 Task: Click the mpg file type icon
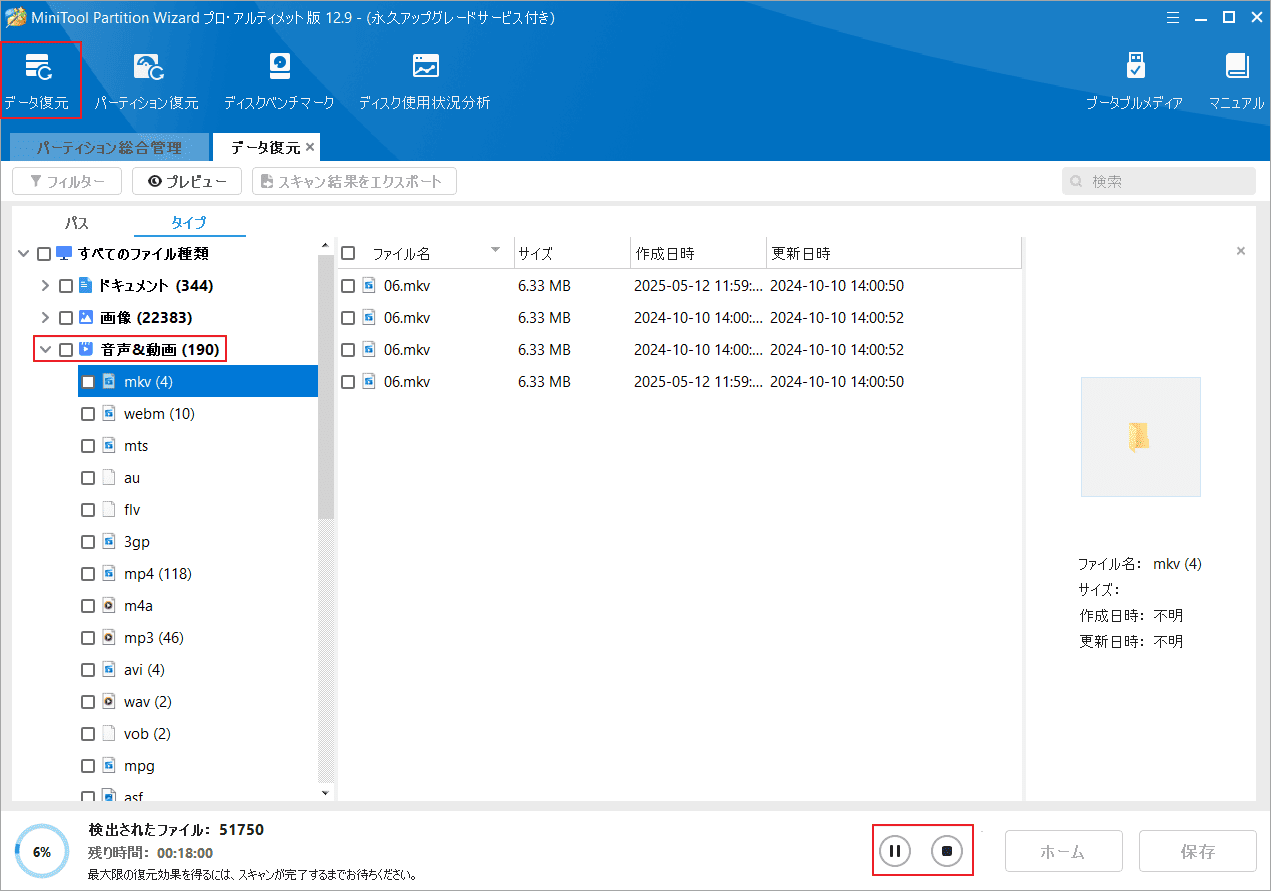click(x=110, y=766)
